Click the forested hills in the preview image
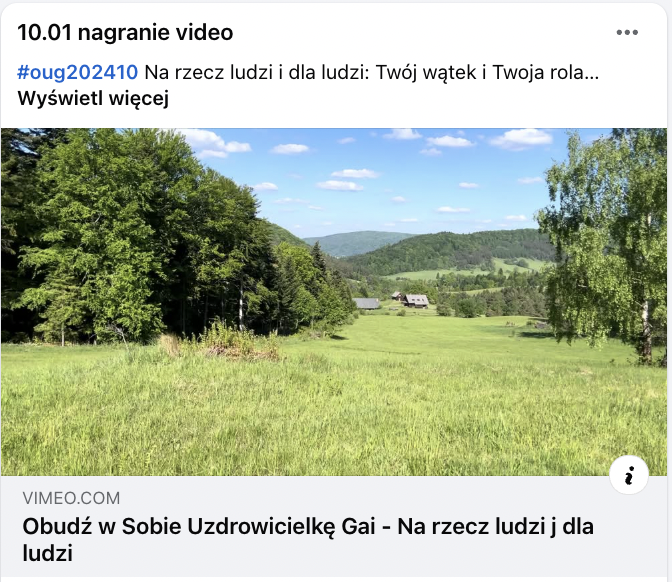The width and height of the screenshot is (672, 582). point(446,251)
